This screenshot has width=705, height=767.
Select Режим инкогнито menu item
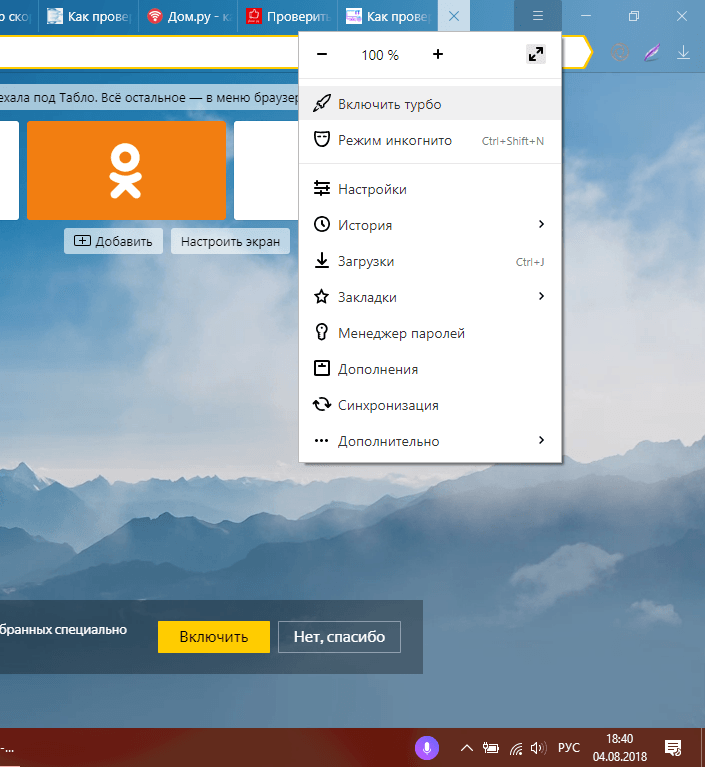pos(430,140)
